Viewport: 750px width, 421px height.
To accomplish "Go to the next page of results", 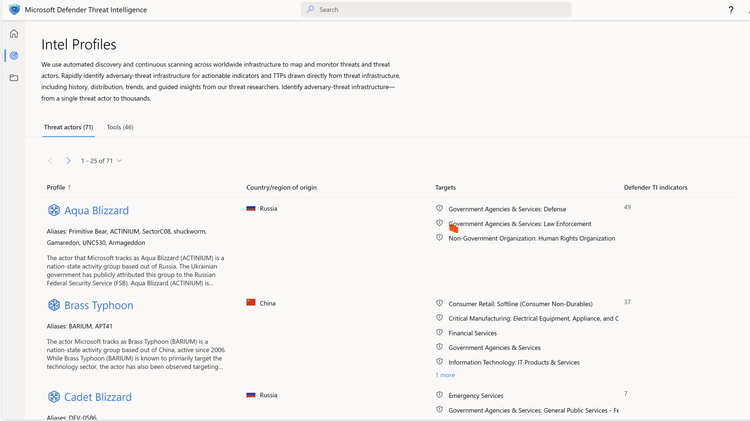I will click(68, 161).
